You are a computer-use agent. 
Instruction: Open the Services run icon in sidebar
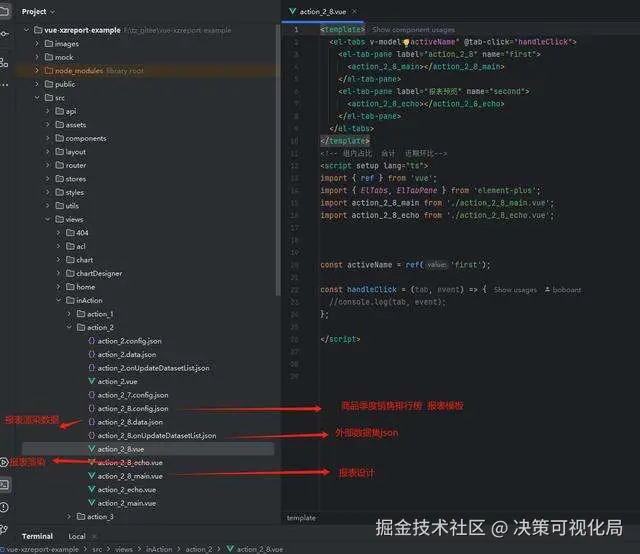[4, 462]
